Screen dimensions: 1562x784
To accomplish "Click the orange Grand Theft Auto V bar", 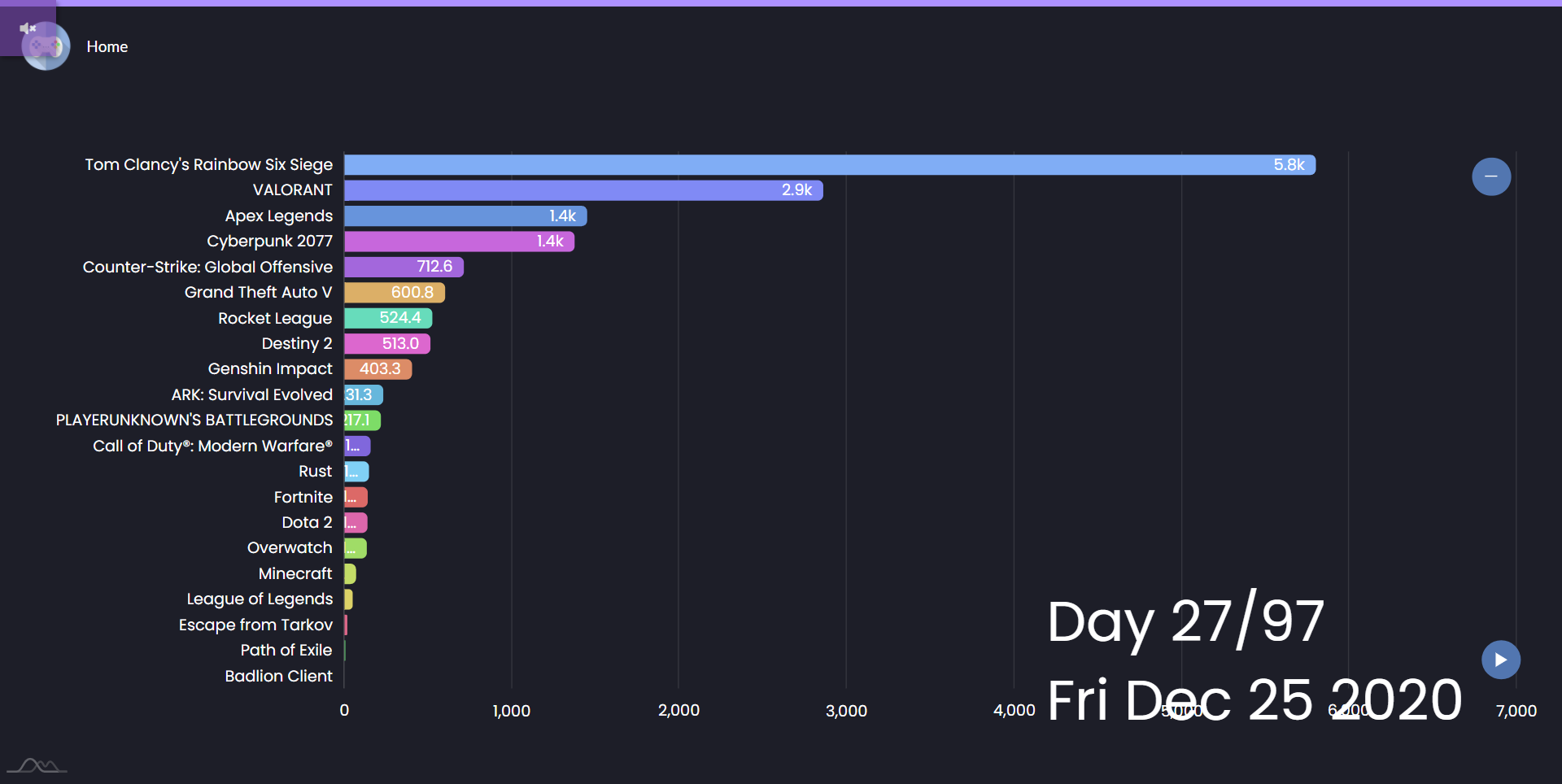I will click(394, 293).
